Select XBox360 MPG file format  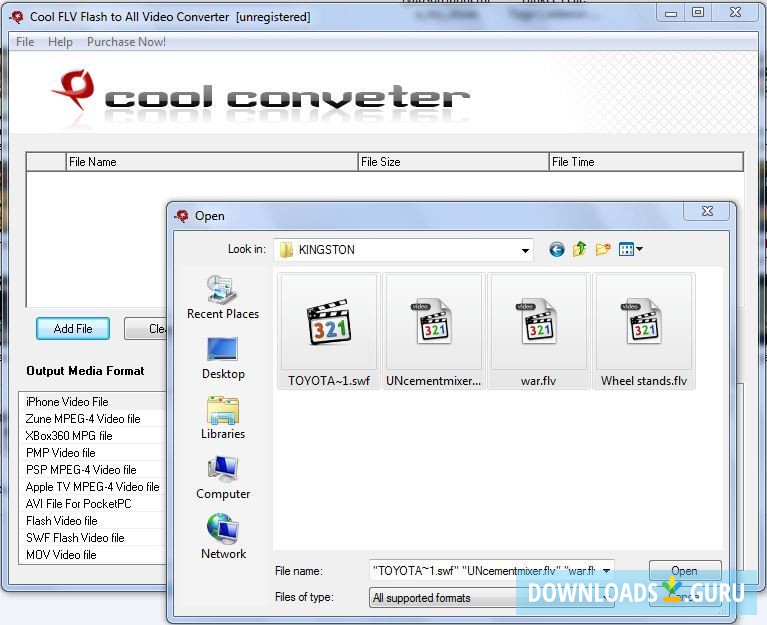93,436
